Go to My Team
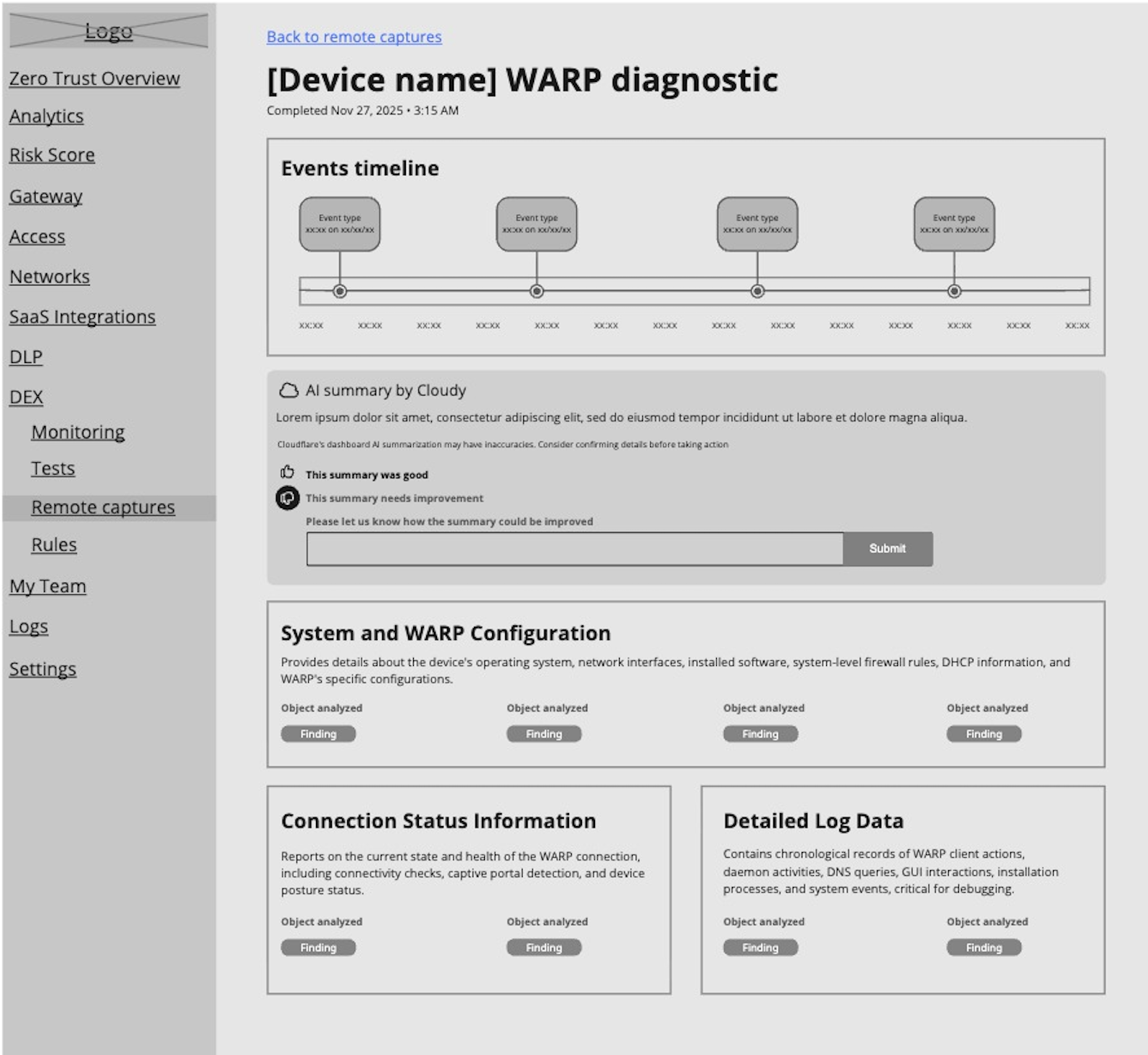 pos(48,586)
